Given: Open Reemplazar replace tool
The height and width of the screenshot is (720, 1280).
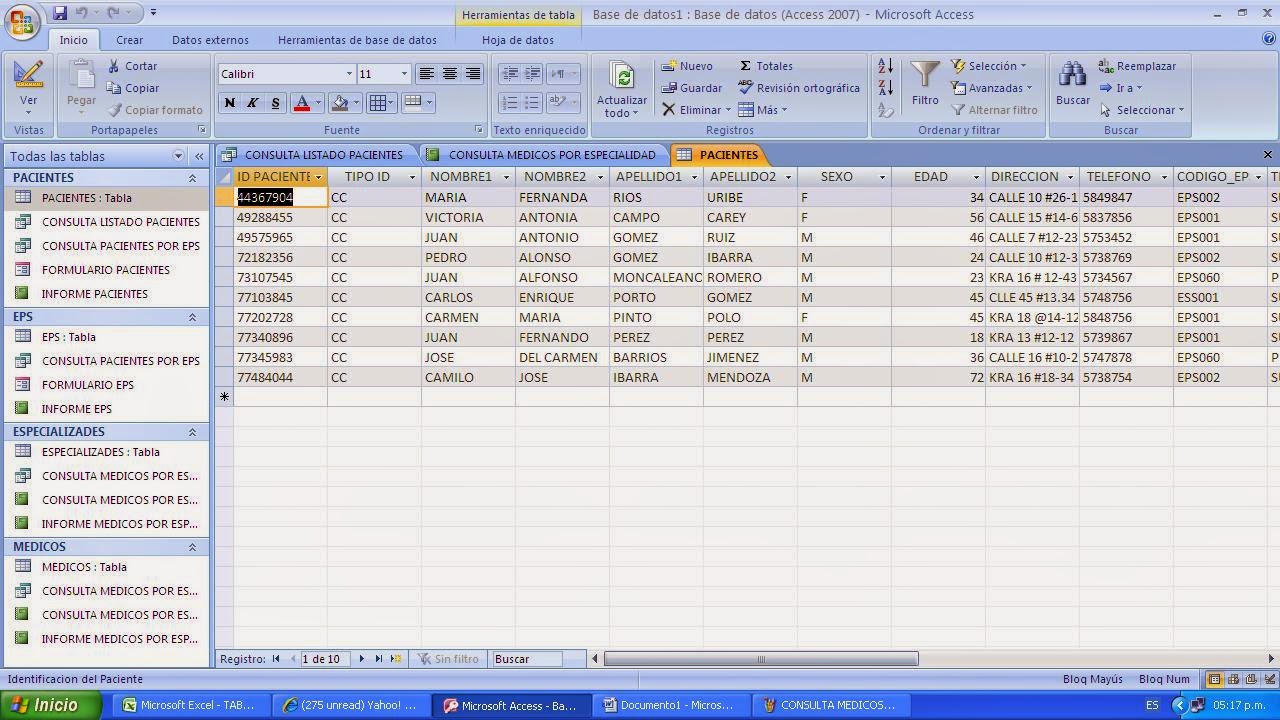Looking at the screenshot, I should 1137,65.
